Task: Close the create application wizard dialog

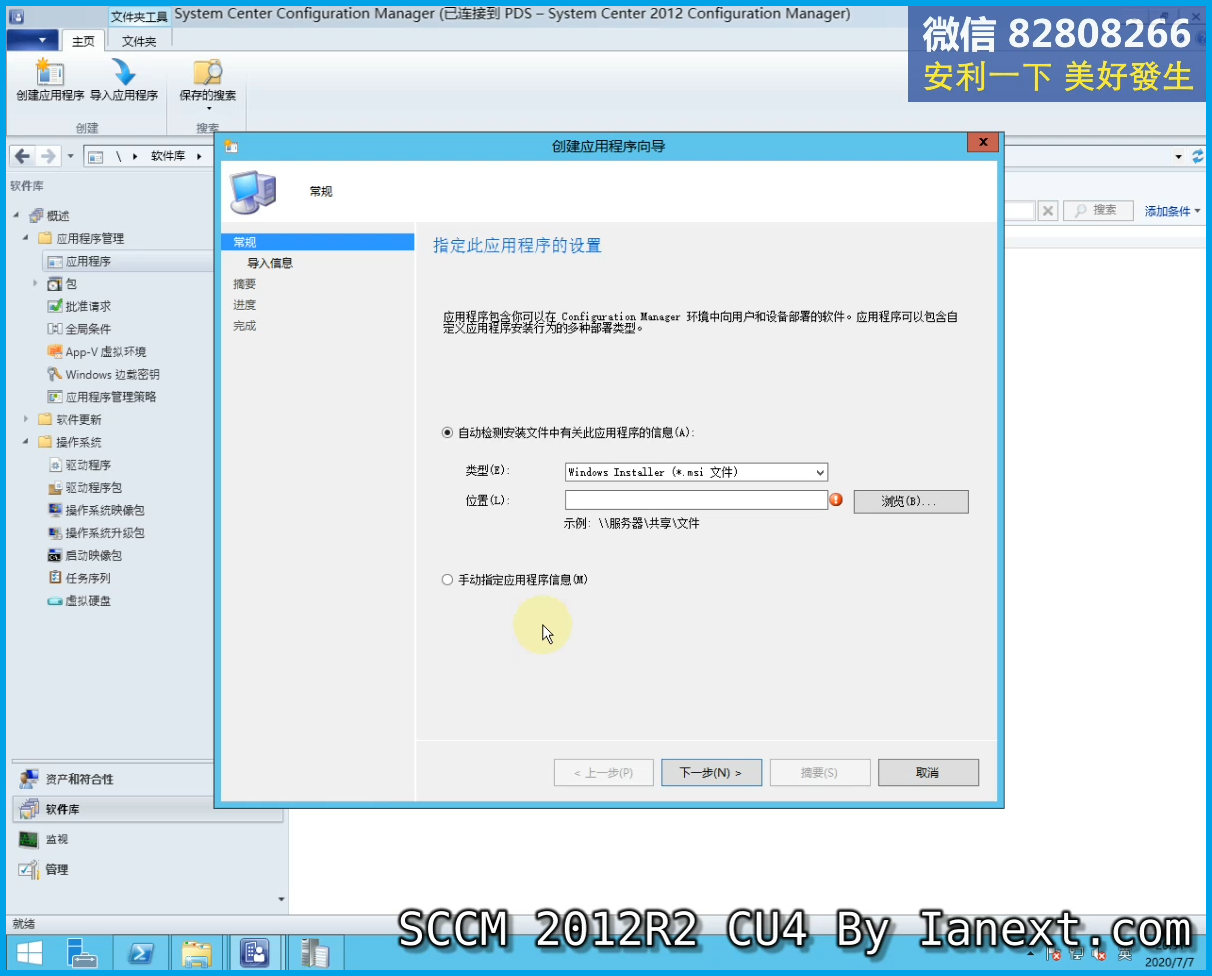Action: pyautogui.click(x=983, y=143)
